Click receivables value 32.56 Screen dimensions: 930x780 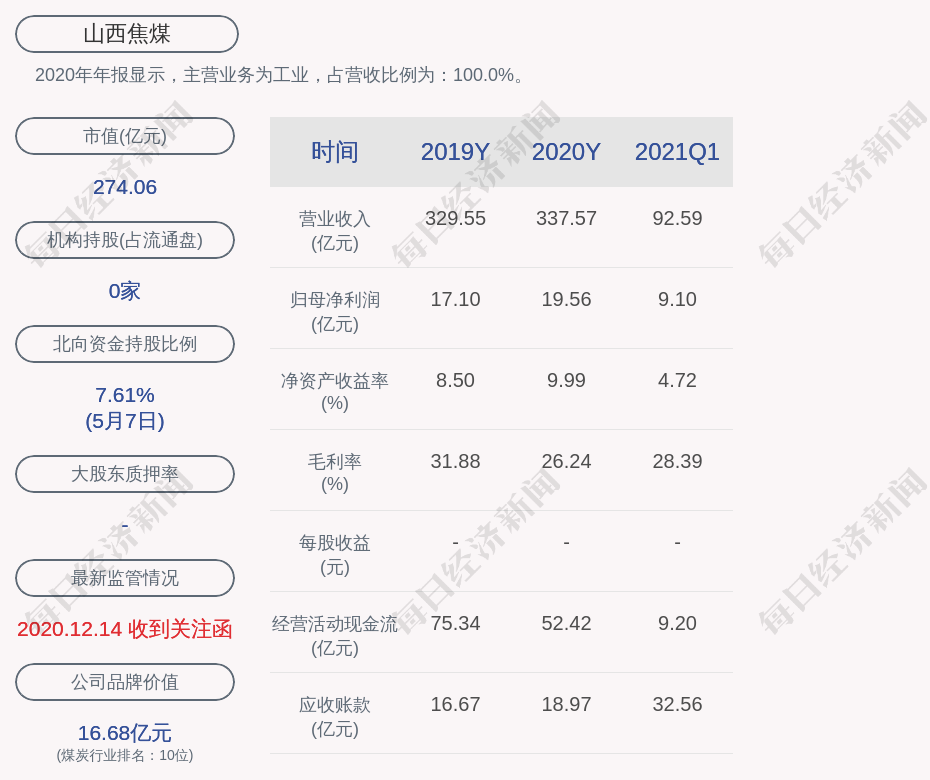click(x=677, y=705)
